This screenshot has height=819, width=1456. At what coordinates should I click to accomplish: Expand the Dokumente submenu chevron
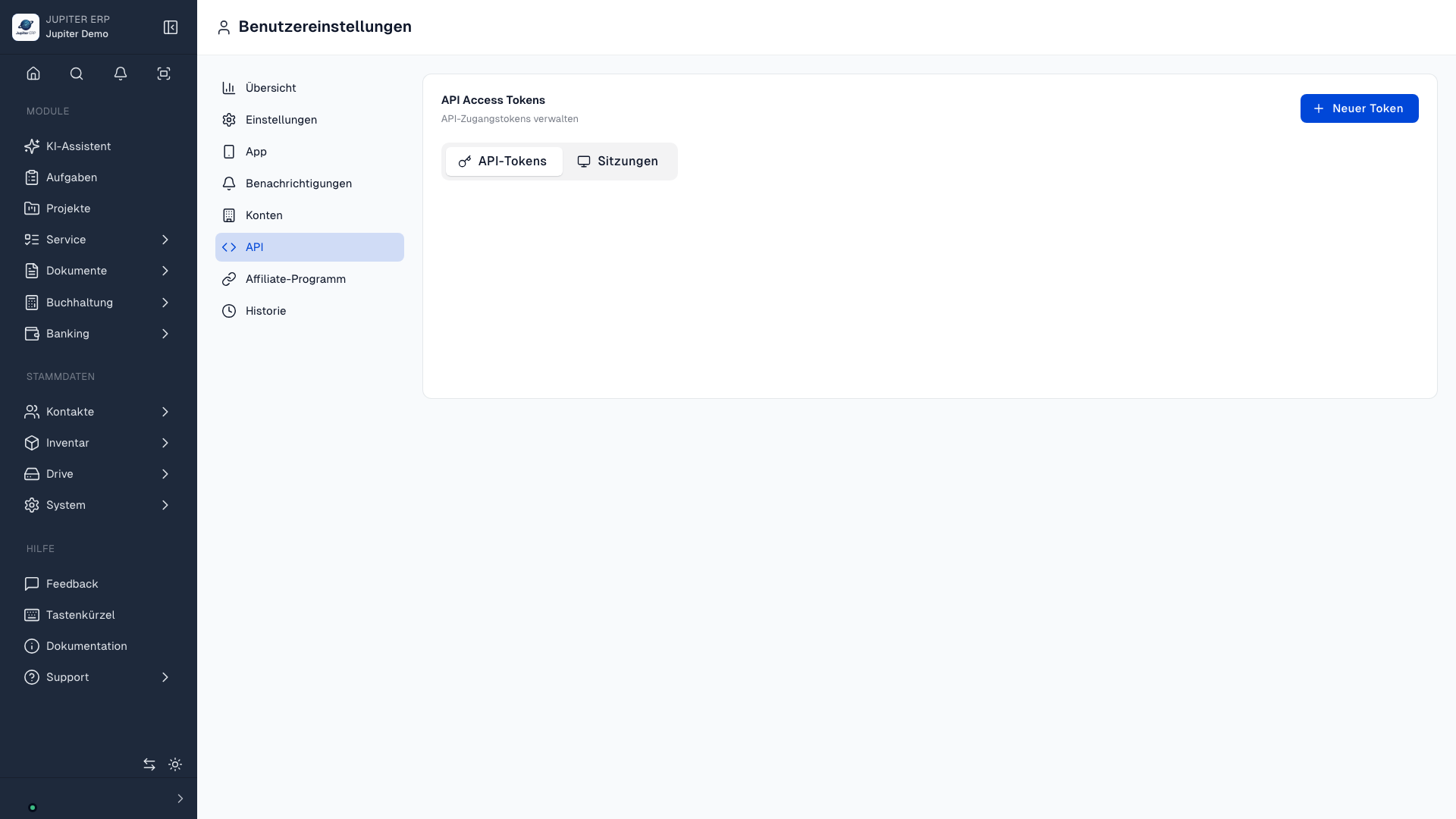(x=165, y=271)
